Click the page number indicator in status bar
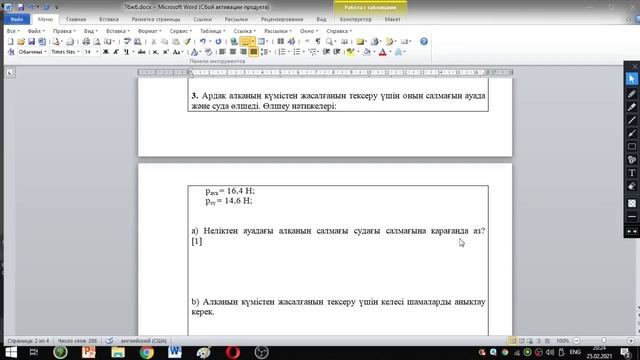 click(28, 341)
